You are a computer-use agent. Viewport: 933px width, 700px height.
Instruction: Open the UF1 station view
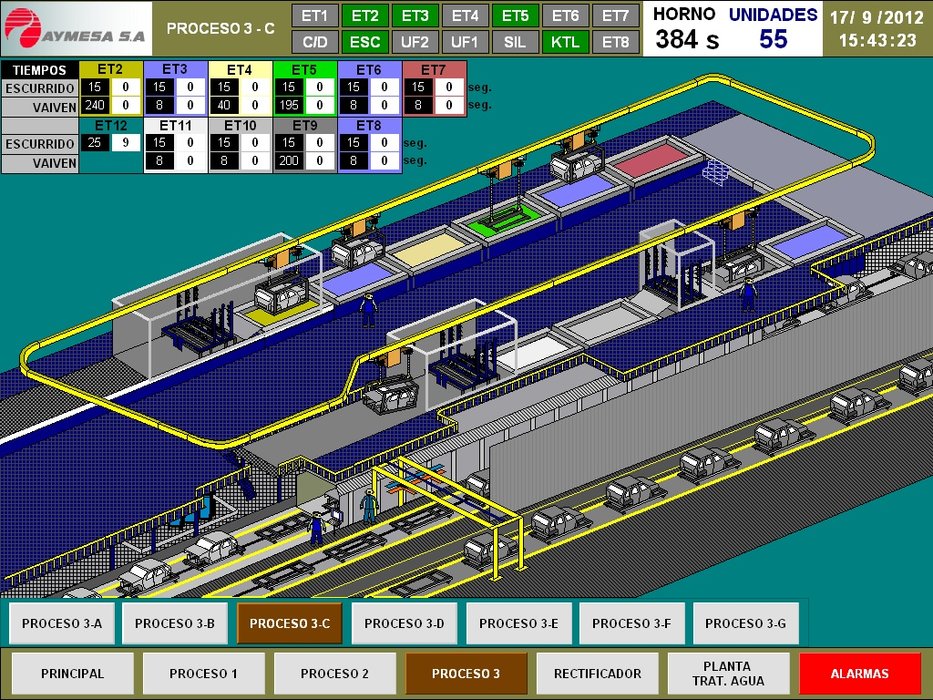click(464, 42)
